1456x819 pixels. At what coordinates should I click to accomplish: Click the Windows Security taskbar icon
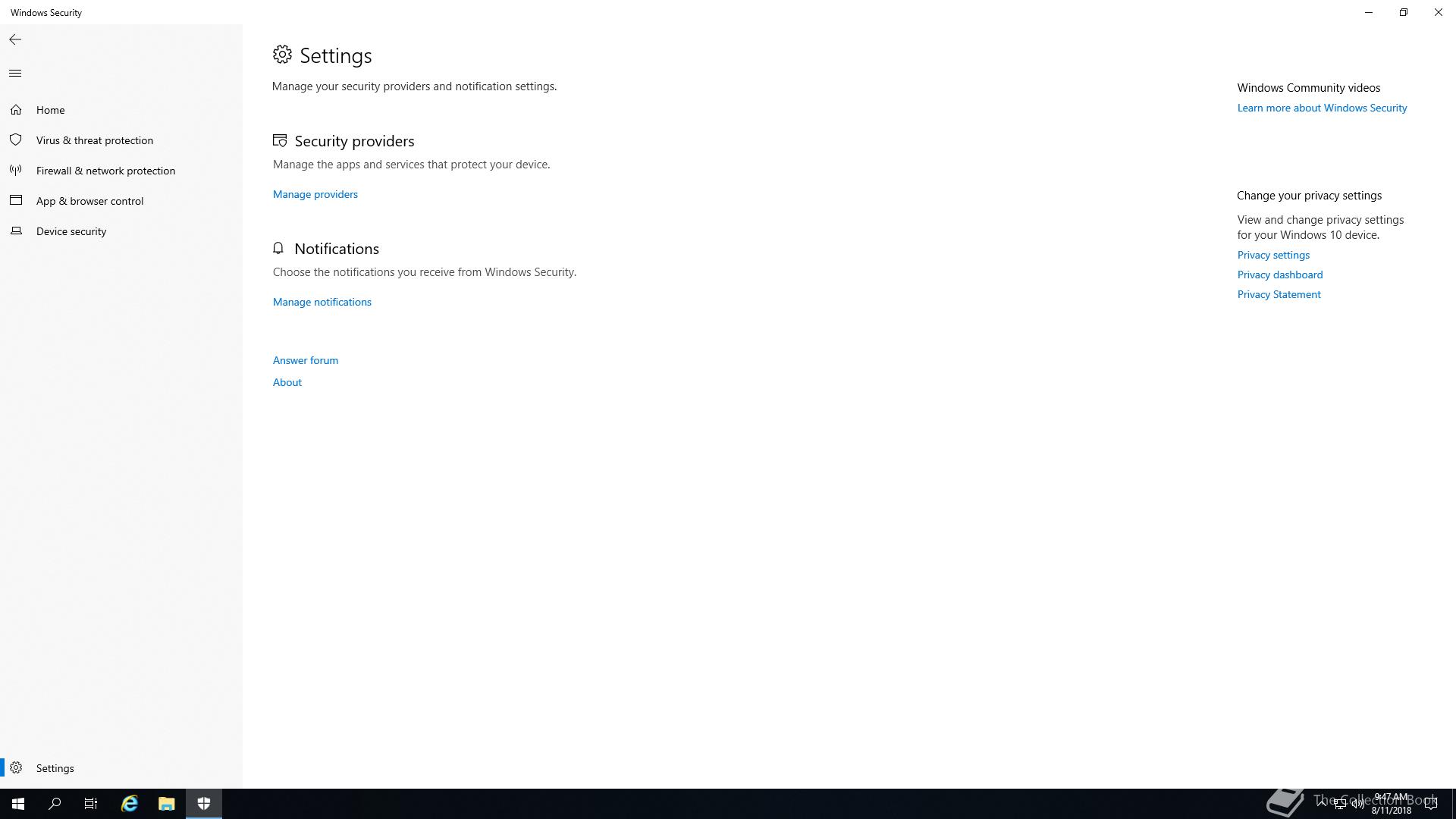[204, 804]
